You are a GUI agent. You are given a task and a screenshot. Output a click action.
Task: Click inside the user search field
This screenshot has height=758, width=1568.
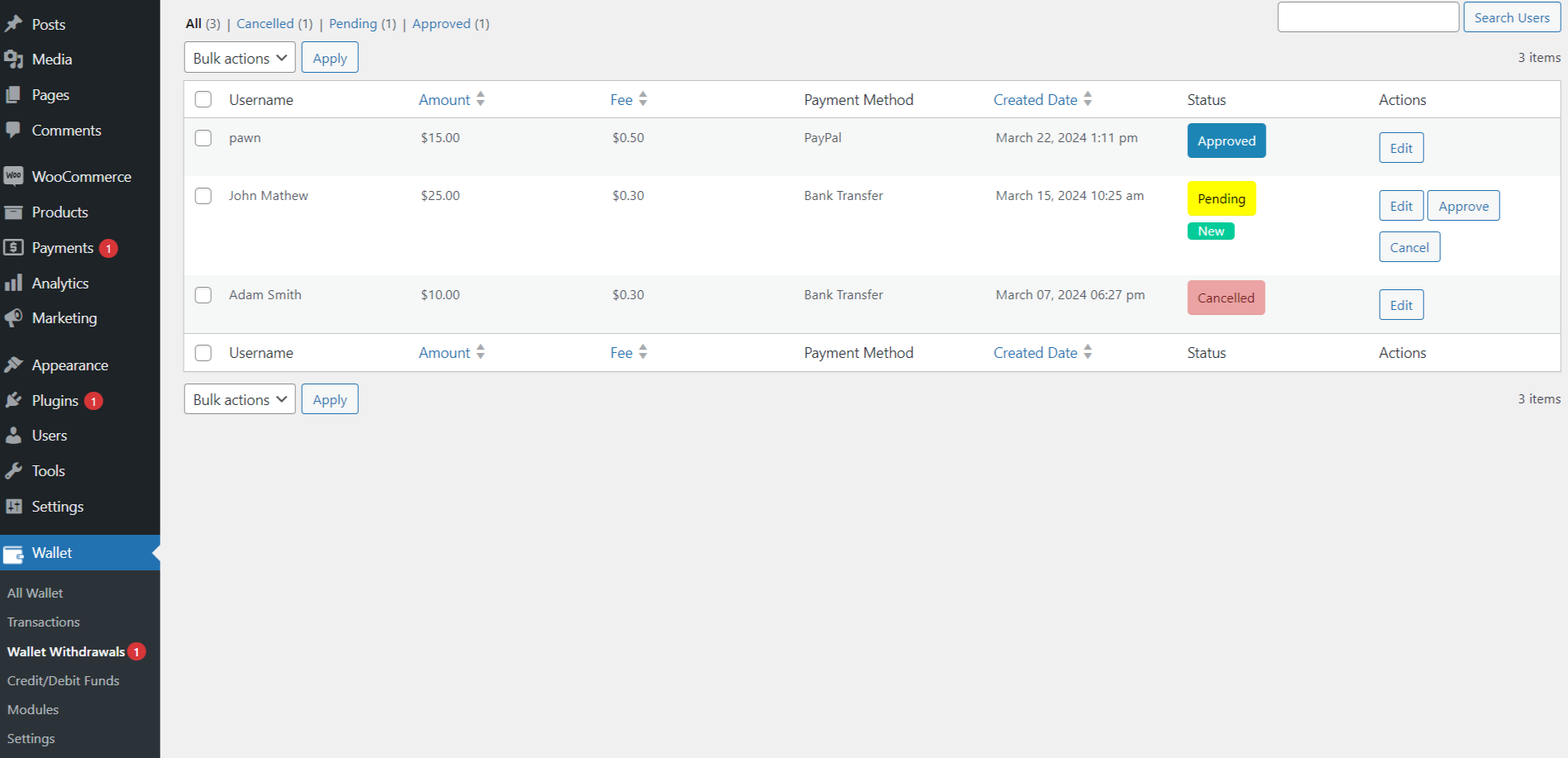click(x=1368, y=17)
